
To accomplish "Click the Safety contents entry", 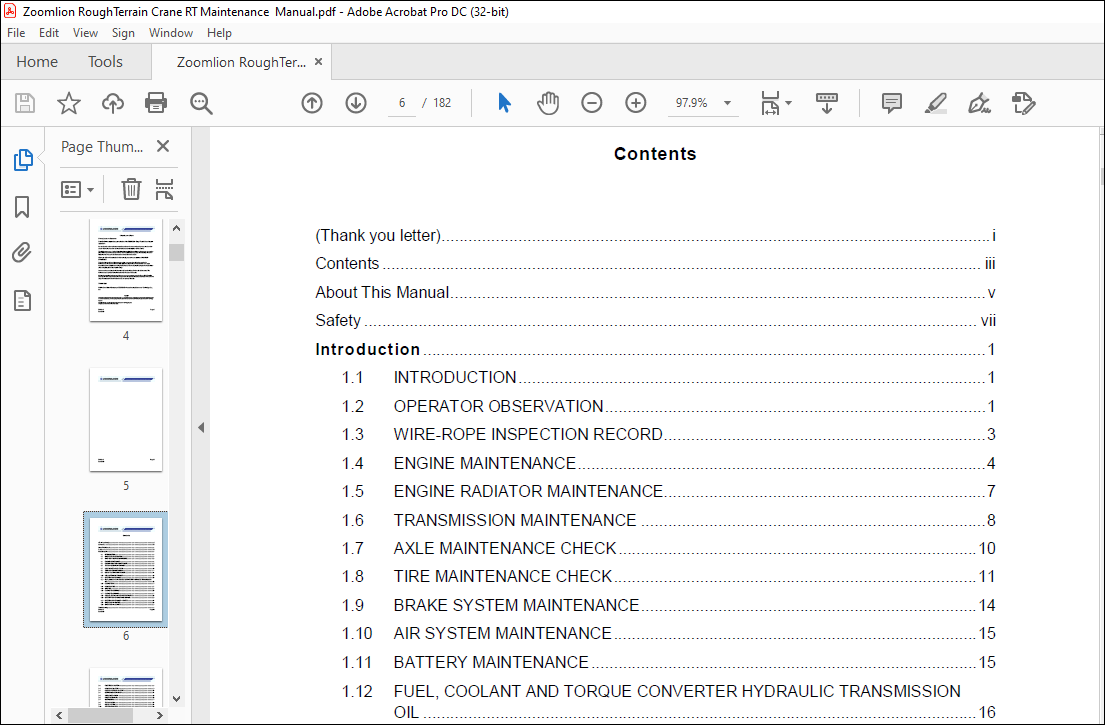I will tap(655, 321).
